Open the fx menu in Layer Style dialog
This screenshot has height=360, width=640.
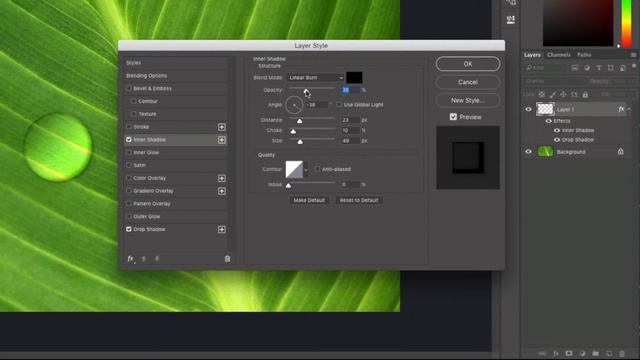pyautogui.click(x=131, y=259)
